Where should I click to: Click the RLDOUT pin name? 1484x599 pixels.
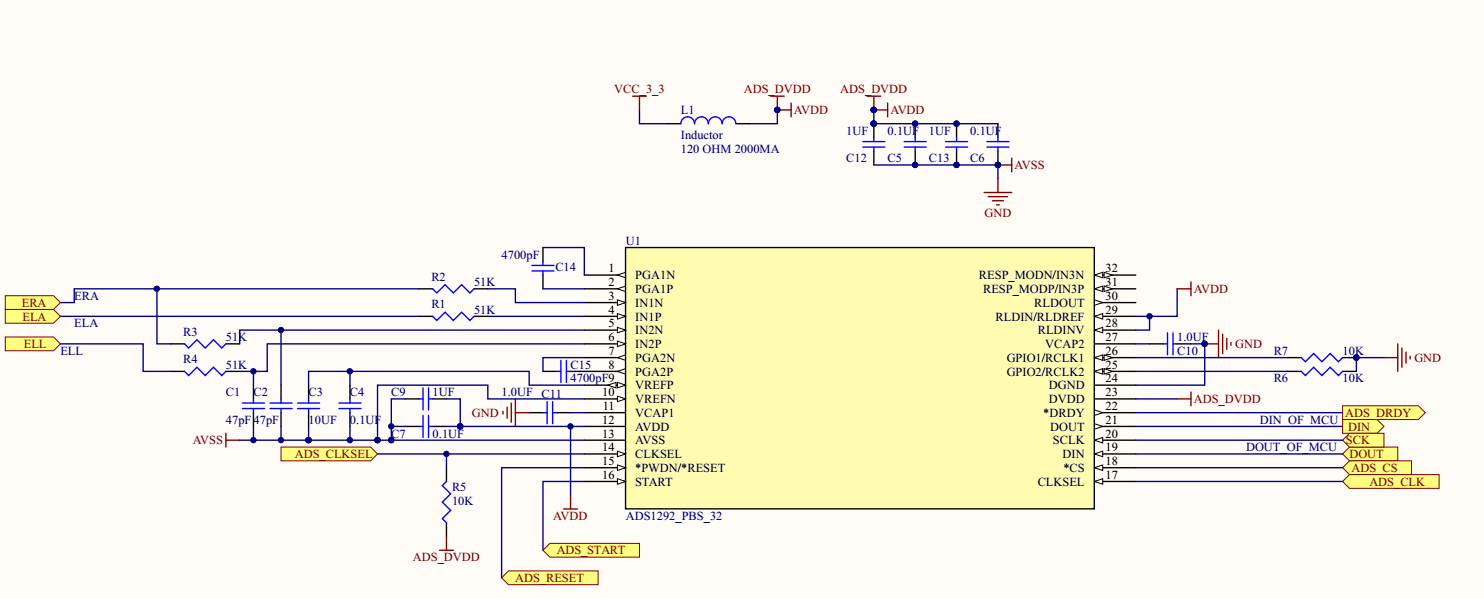(1059, 302)
